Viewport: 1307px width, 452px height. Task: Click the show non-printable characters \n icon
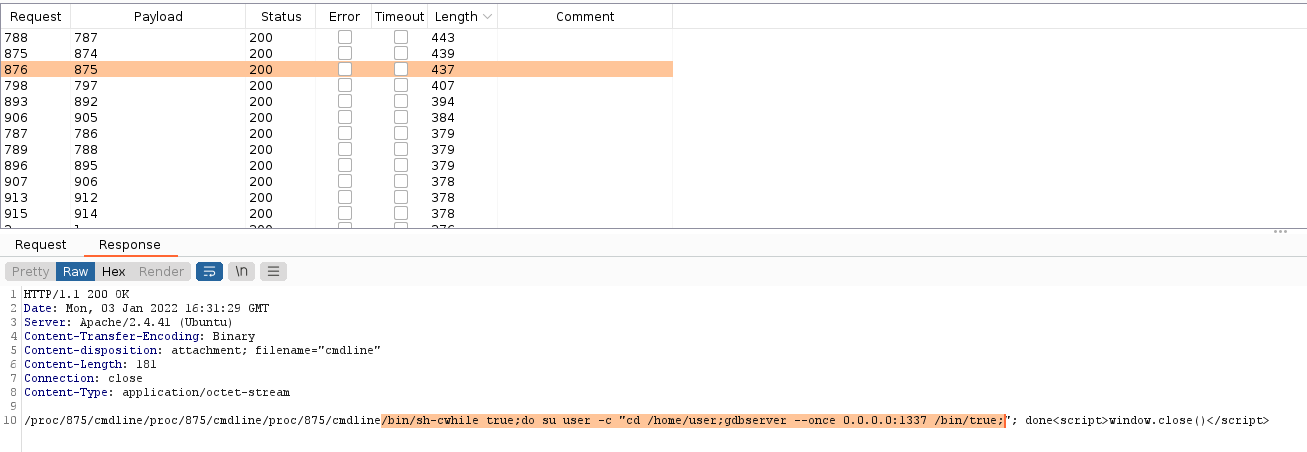241,271
